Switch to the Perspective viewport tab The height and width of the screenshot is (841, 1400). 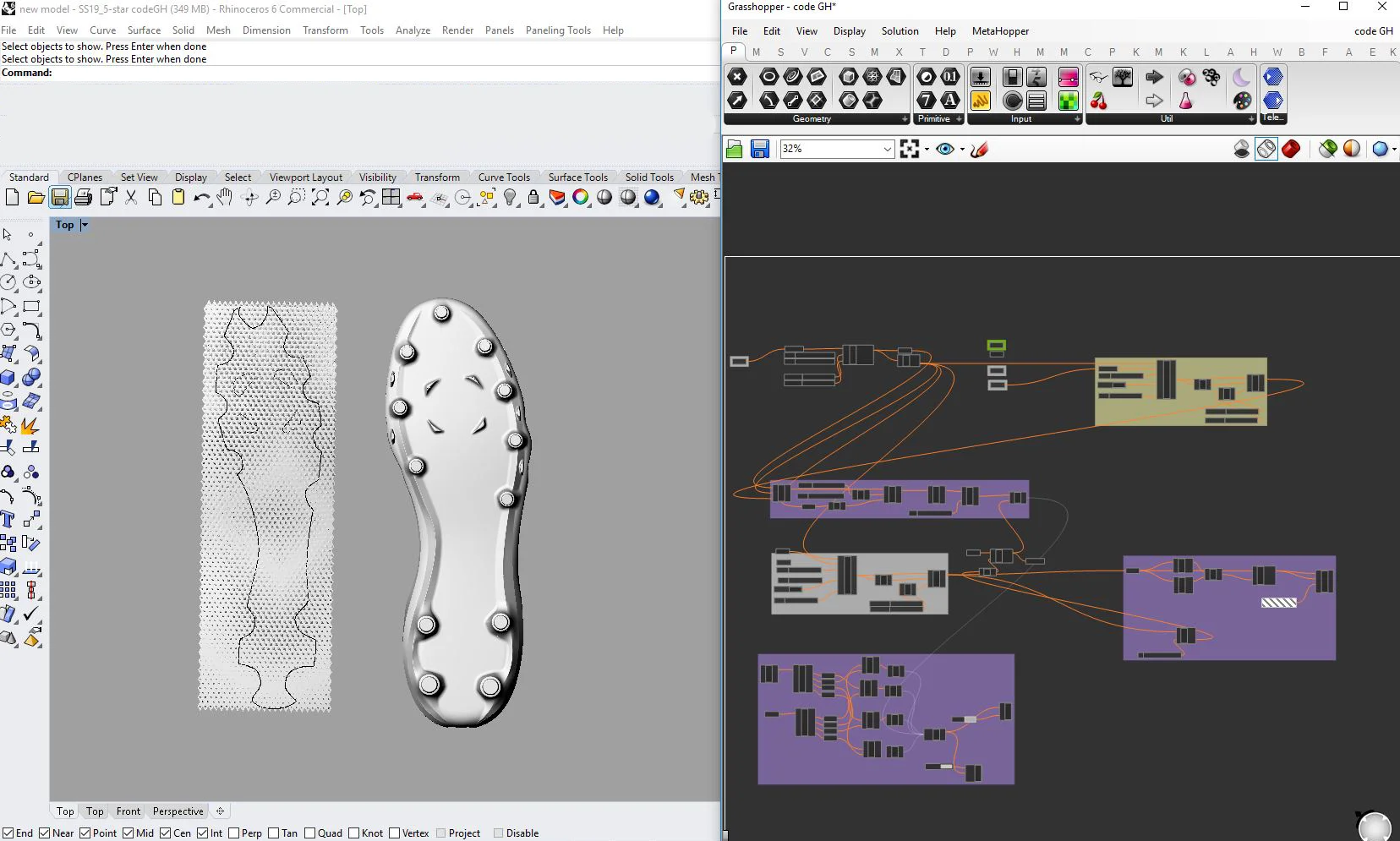pyautogui.click(x=178, y=811)
